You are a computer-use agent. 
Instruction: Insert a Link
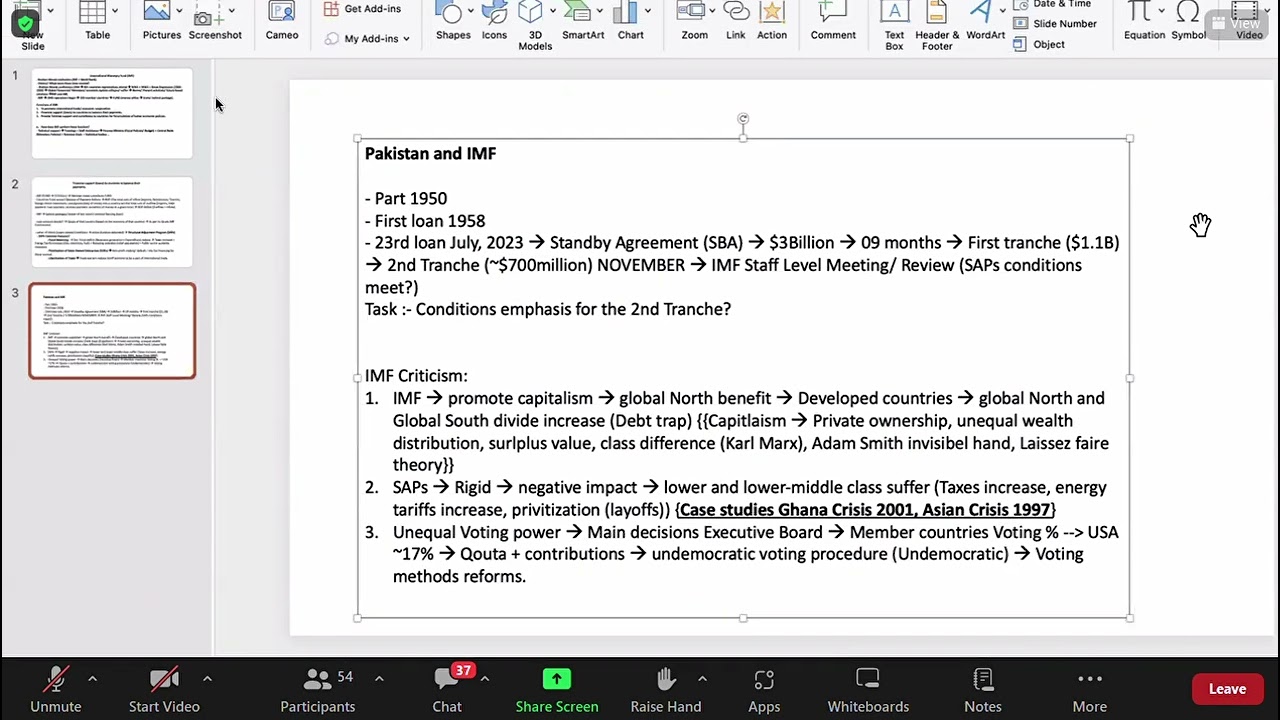pos(736,20)
